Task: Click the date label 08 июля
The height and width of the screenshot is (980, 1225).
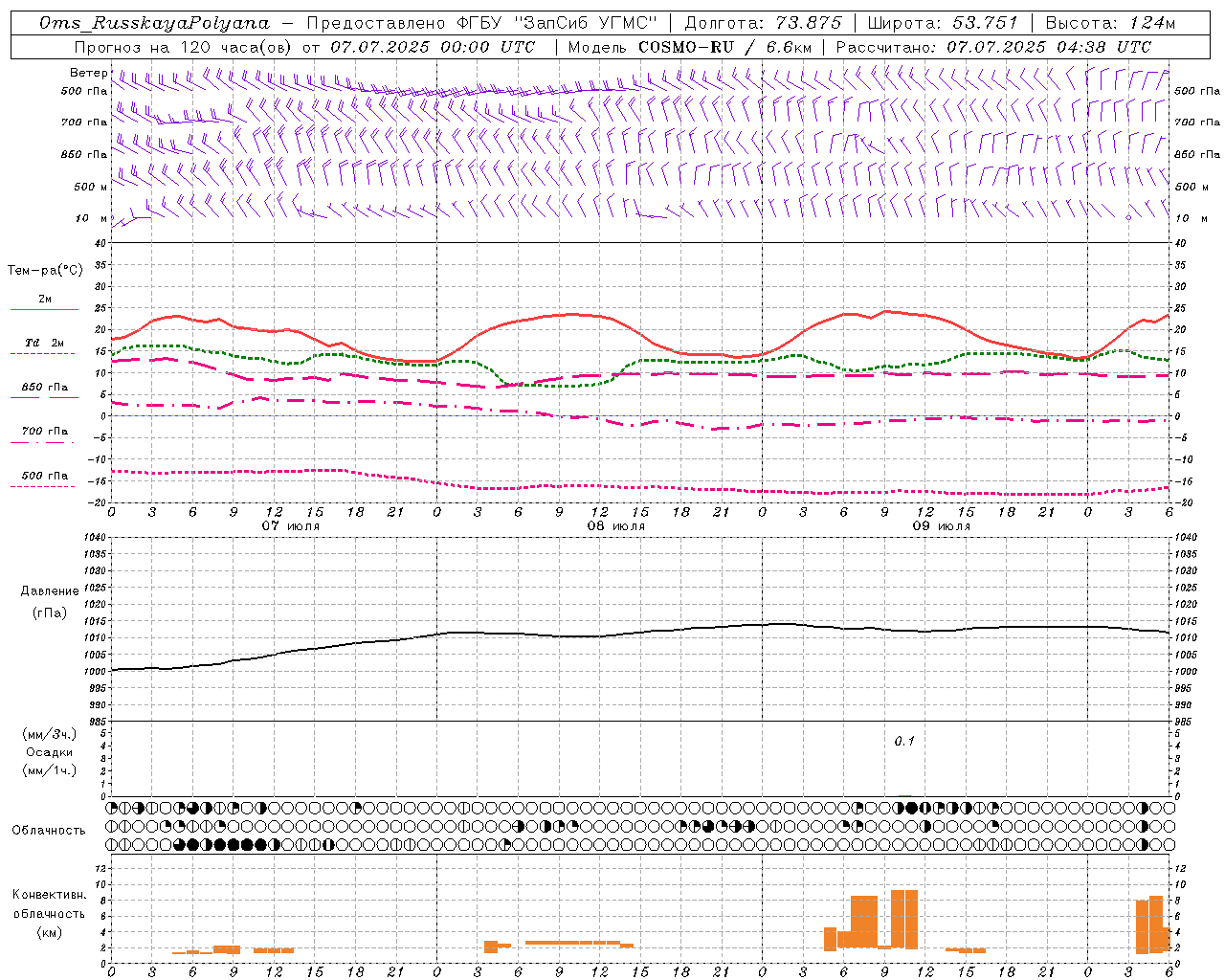Action: click(x=616, y=526)
